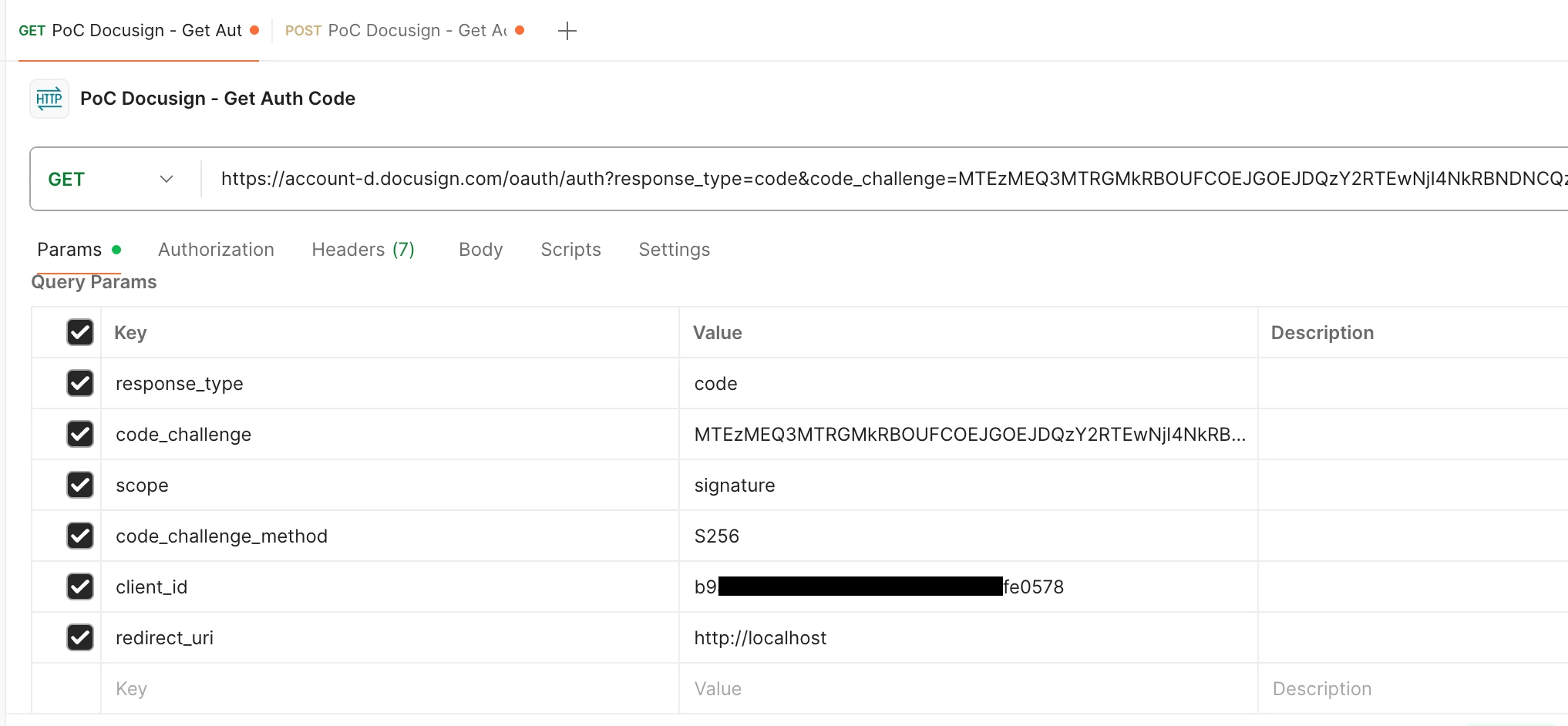
Task: Select the Params tab
Action: tap(79, 250)
